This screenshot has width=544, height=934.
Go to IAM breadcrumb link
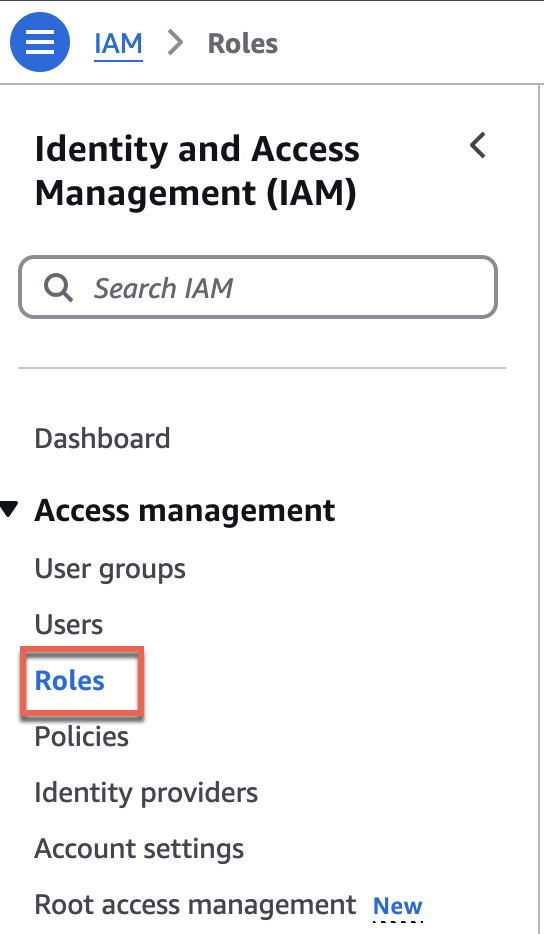click(x=119, y=43)
